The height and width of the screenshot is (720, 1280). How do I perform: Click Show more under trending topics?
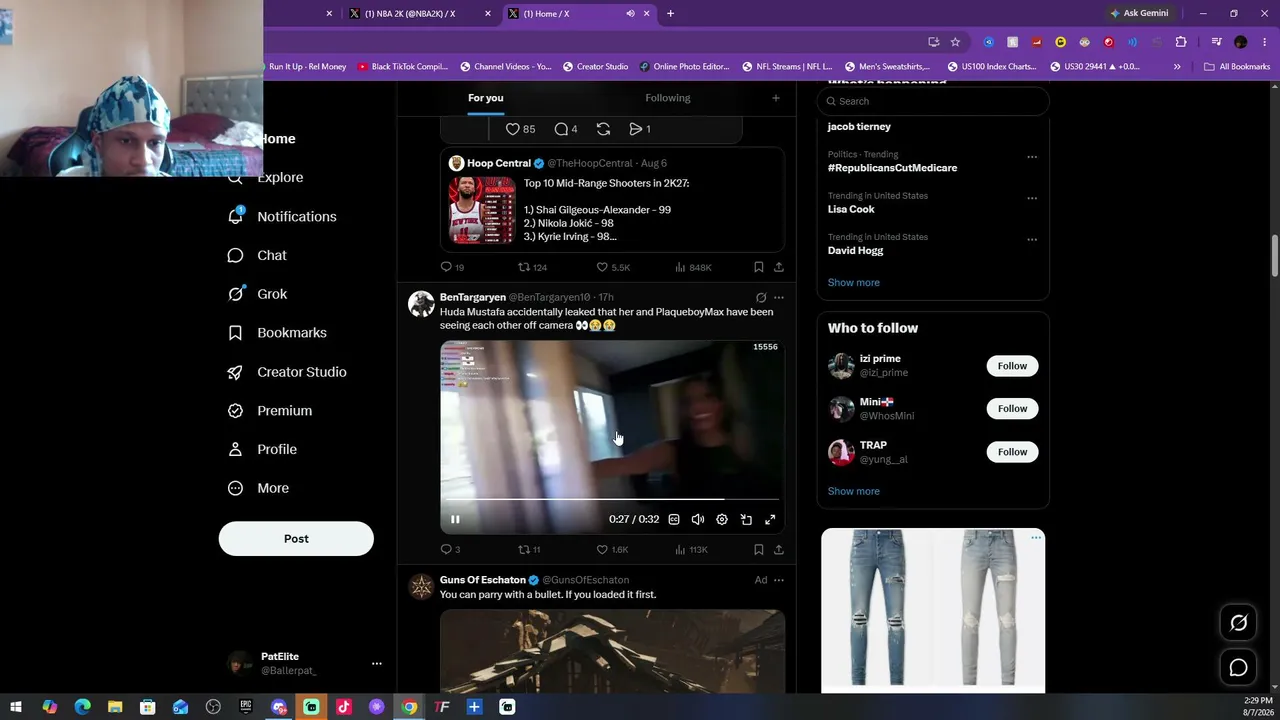coord(854,283)
